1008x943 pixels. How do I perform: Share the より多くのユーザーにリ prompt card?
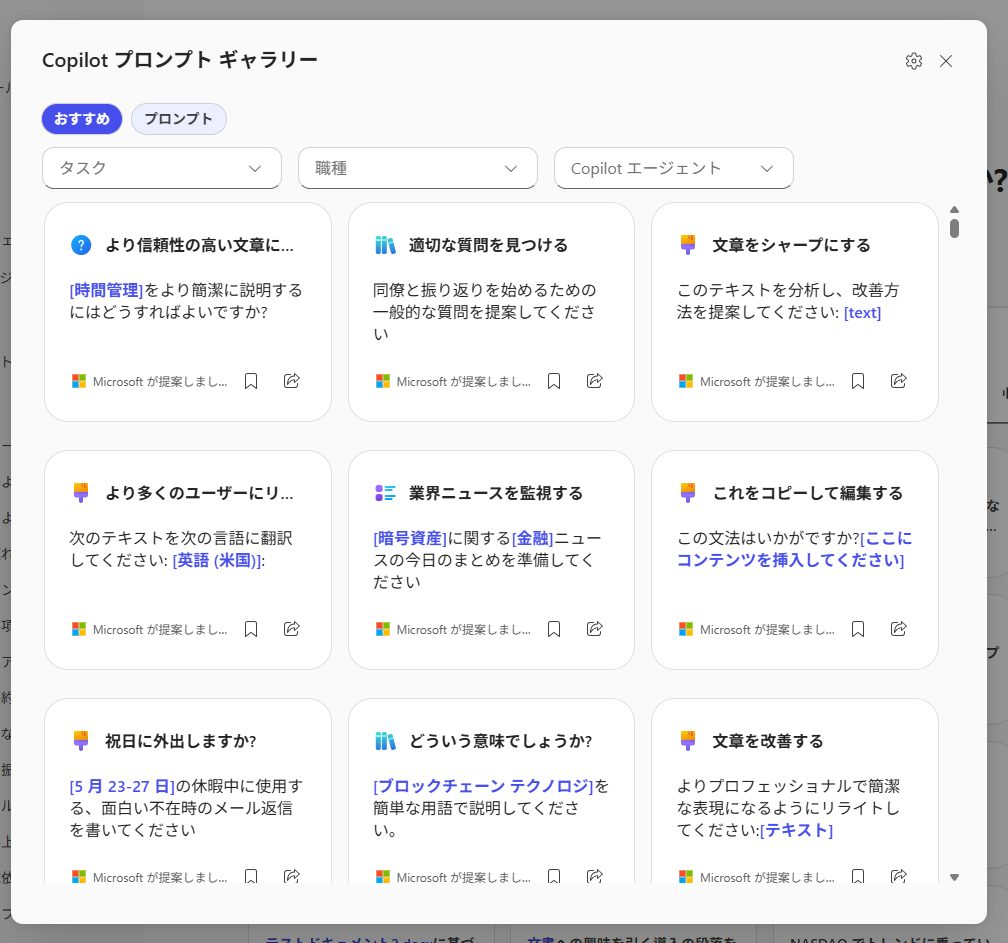[x=292, y=629]
